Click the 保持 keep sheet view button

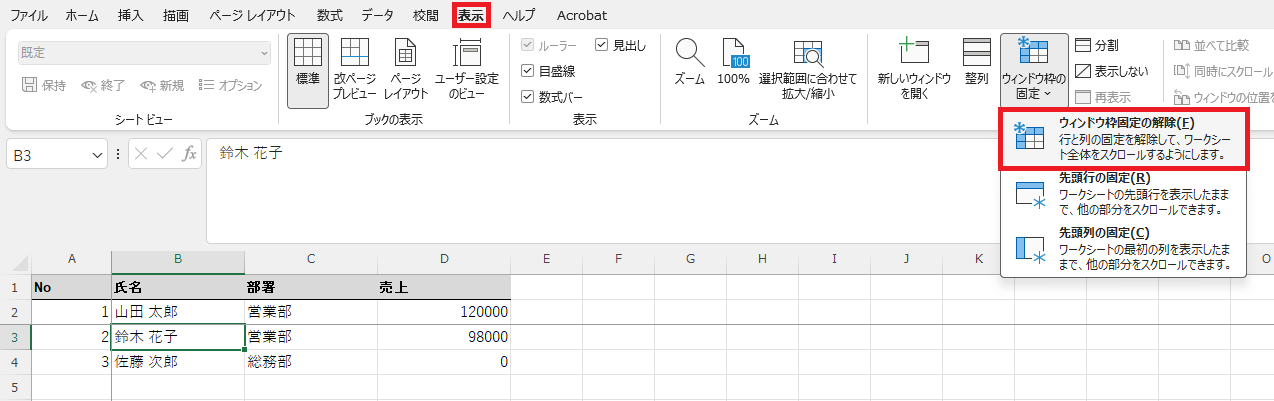43,85
